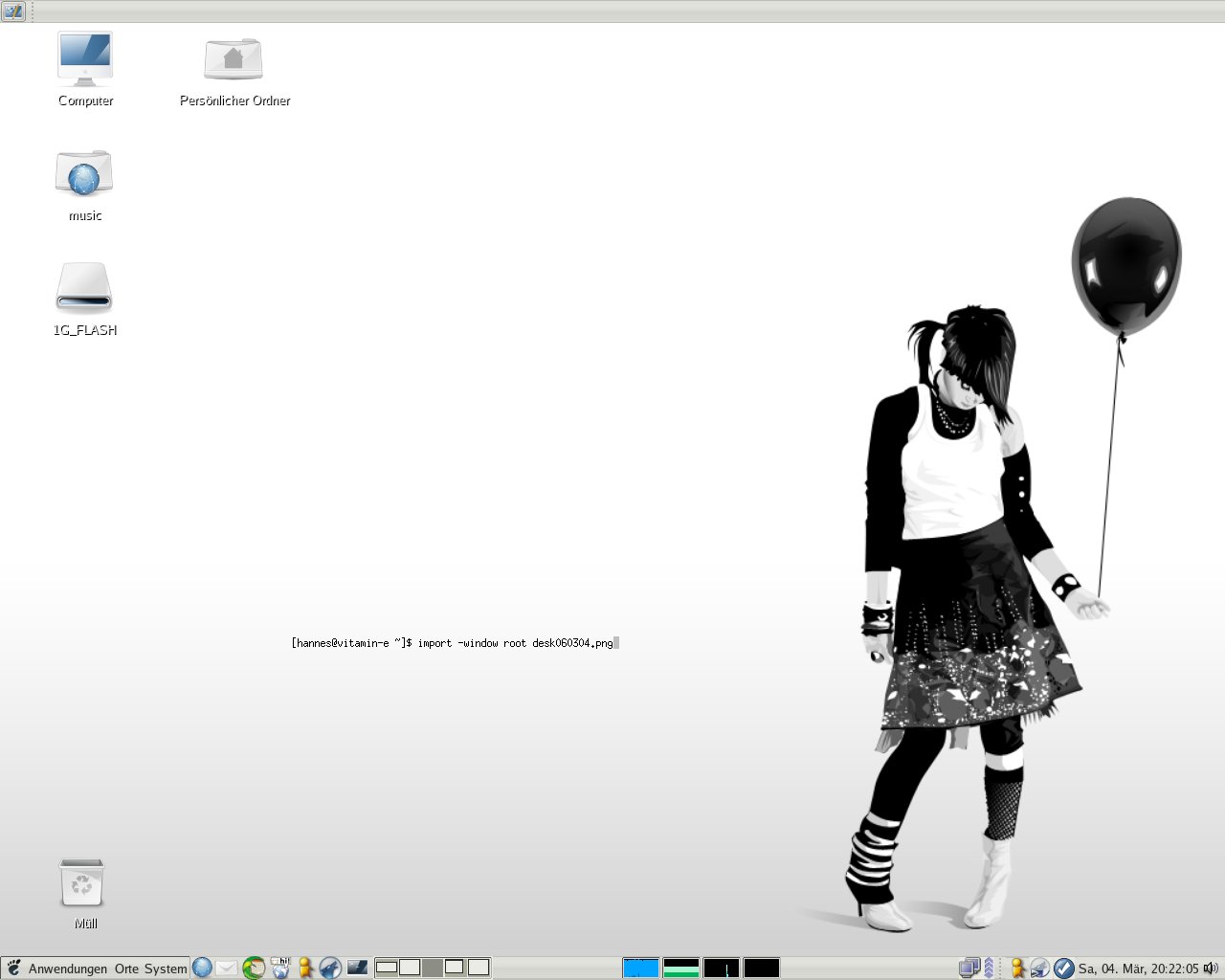Click the blue checkmark update tray icon

tap(1063, 968)
